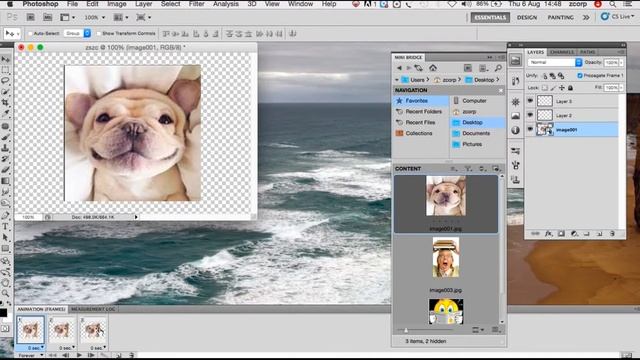Click the lock all padlock icon

[570, 88]
